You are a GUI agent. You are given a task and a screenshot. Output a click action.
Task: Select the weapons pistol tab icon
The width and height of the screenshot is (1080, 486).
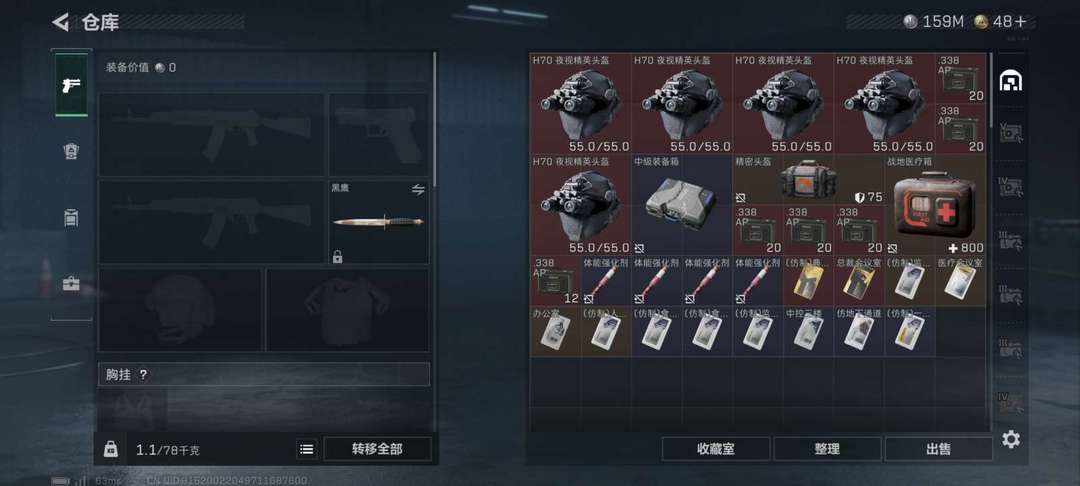(x=72, y=85)
